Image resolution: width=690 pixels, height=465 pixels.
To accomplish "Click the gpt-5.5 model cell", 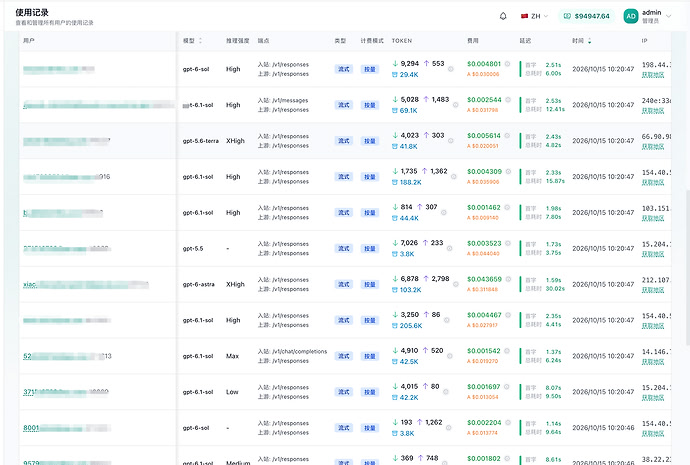I will click(x=193, y=249).
